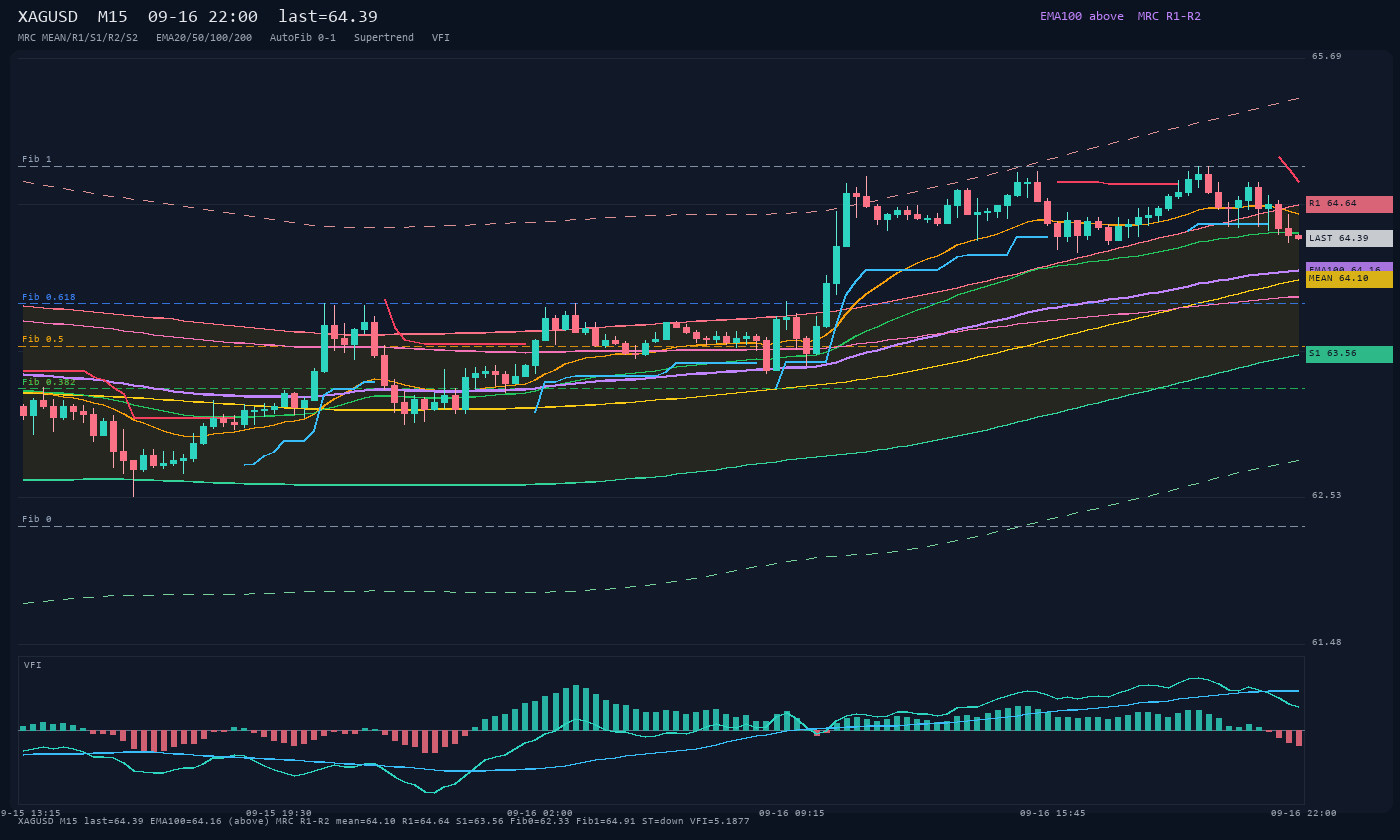
Task: Click the 'Fib 0.5' level label
Action: click(x=43, y=339)
